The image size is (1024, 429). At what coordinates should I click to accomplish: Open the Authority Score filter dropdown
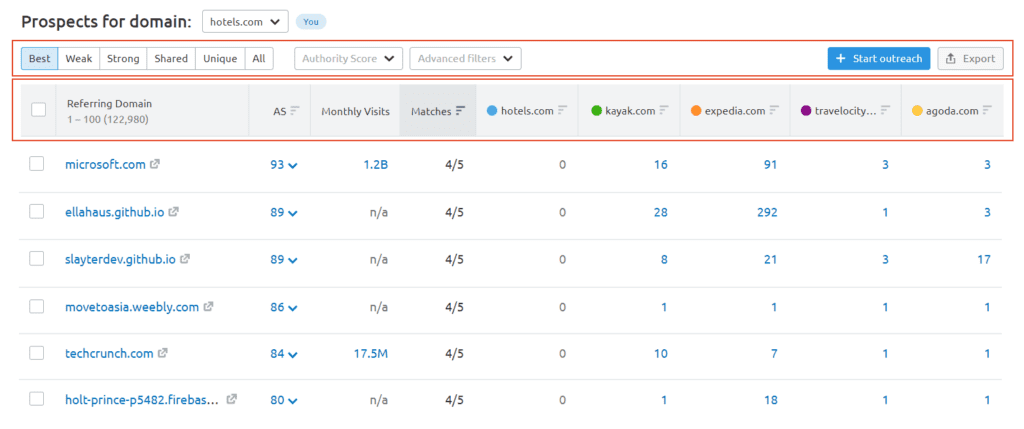(349, 58)
